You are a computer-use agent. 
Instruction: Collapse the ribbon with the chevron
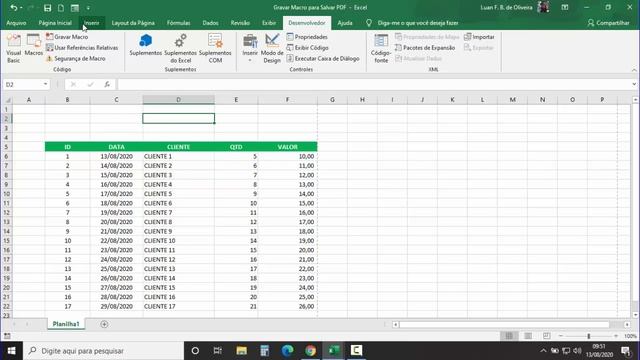click(x=634, y=70)
